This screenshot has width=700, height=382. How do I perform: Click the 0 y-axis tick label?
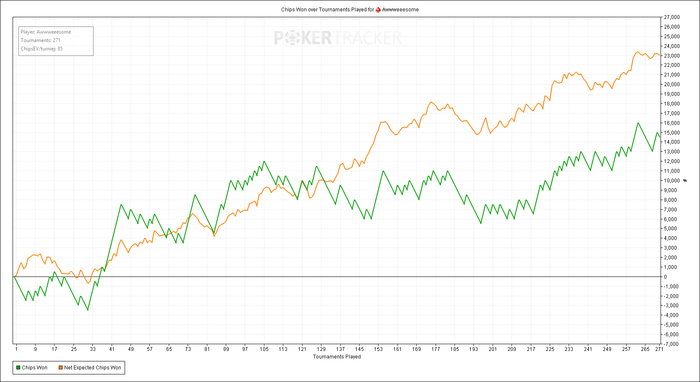pos(665,277)
